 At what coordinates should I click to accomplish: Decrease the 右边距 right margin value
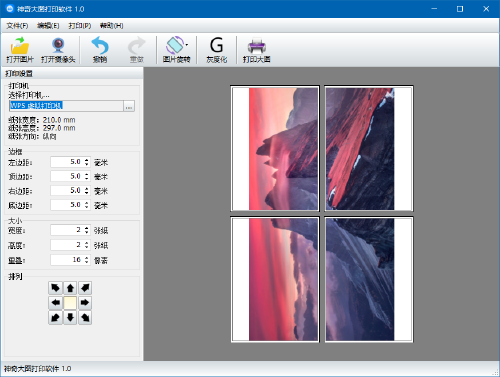pyautogui.click(x=87, y=193)
